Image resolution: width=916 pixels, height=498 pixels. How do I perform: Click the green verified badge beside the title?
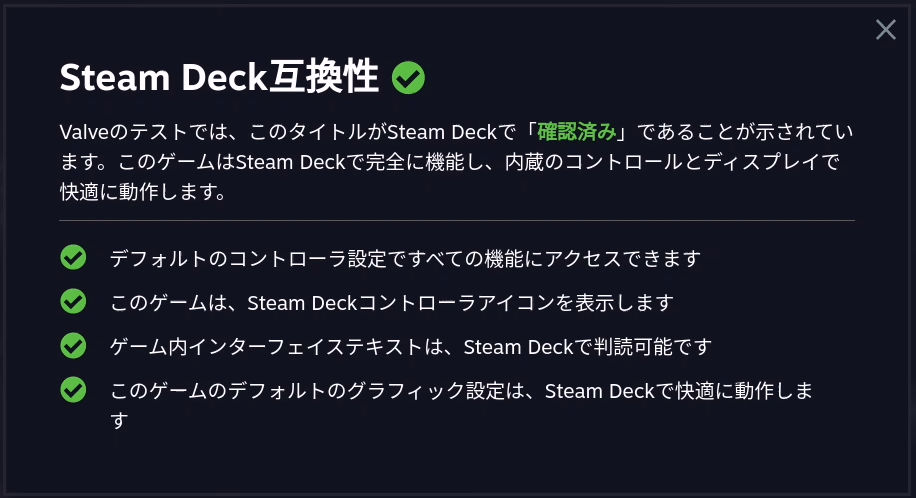[x=408, y=78]
